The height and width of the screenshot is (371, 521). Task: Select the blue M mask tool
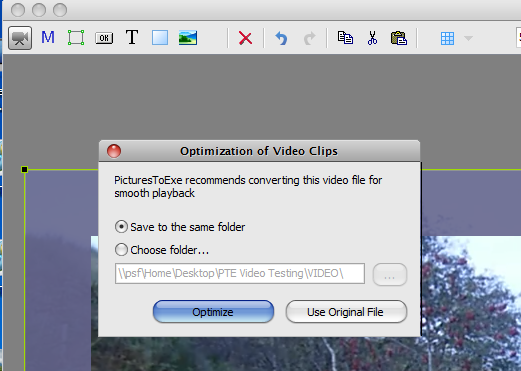point(48,37)
